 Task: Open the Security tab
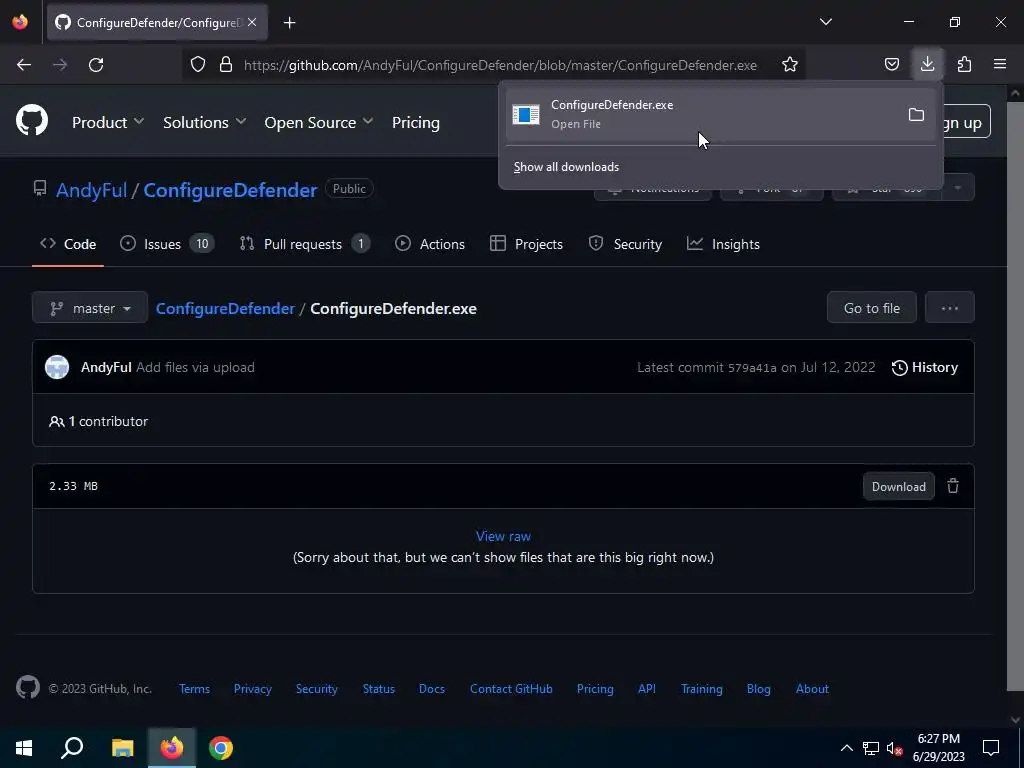tap(625, 244)
